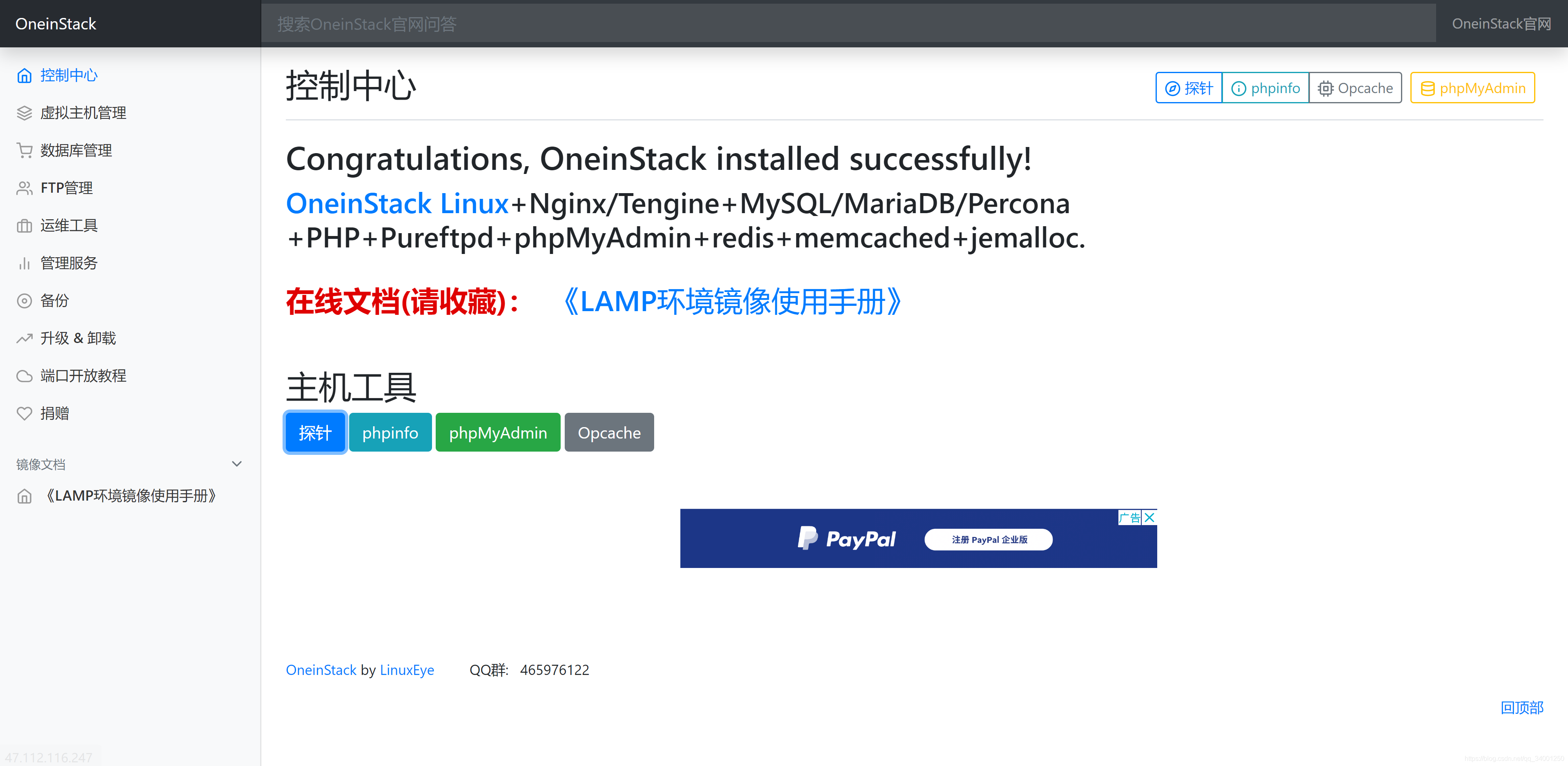
Task: Open 捐赠 in the sidebar
Action: coord(55,414)
